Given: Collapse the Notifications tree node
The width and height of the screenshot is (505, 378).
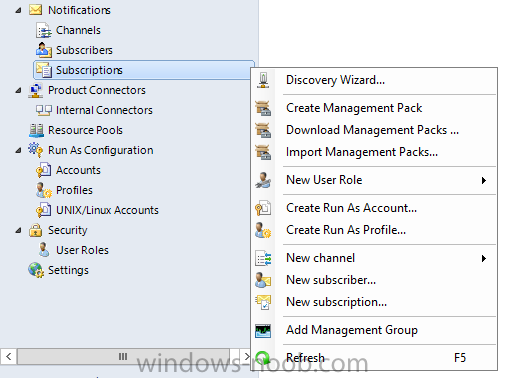Looking at the screenshot, I should coord(18,11).
